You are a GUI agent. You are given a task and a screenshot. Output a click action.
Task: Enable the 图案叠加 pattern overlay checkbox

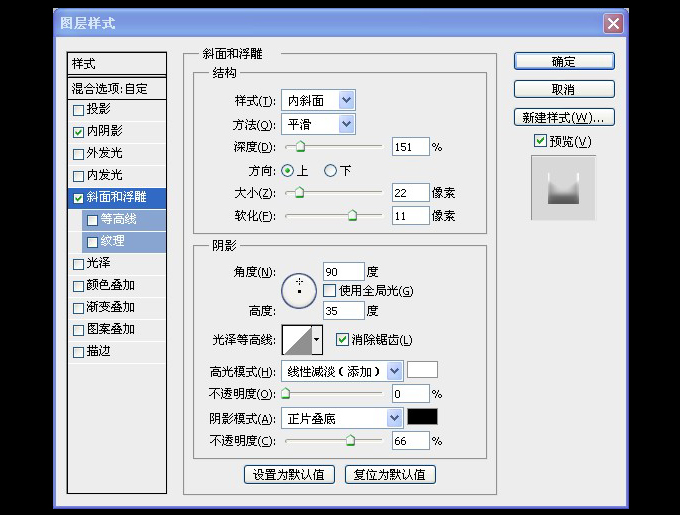(78, 331)
